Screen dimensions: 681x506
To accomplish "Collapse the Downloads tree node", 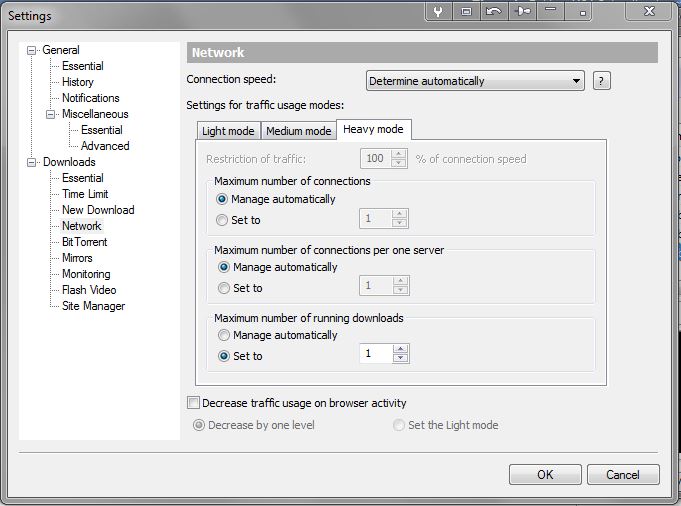I will pos(32,162).
